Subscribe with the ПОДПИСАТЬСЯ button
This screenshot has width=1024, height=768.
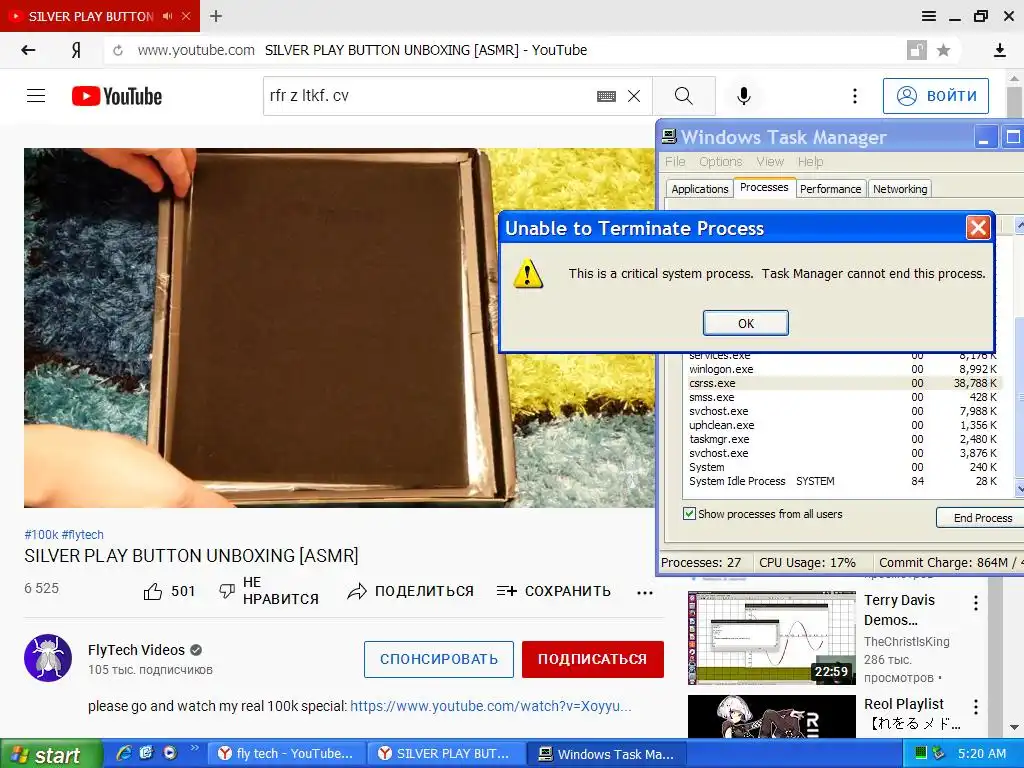point(592,659)
